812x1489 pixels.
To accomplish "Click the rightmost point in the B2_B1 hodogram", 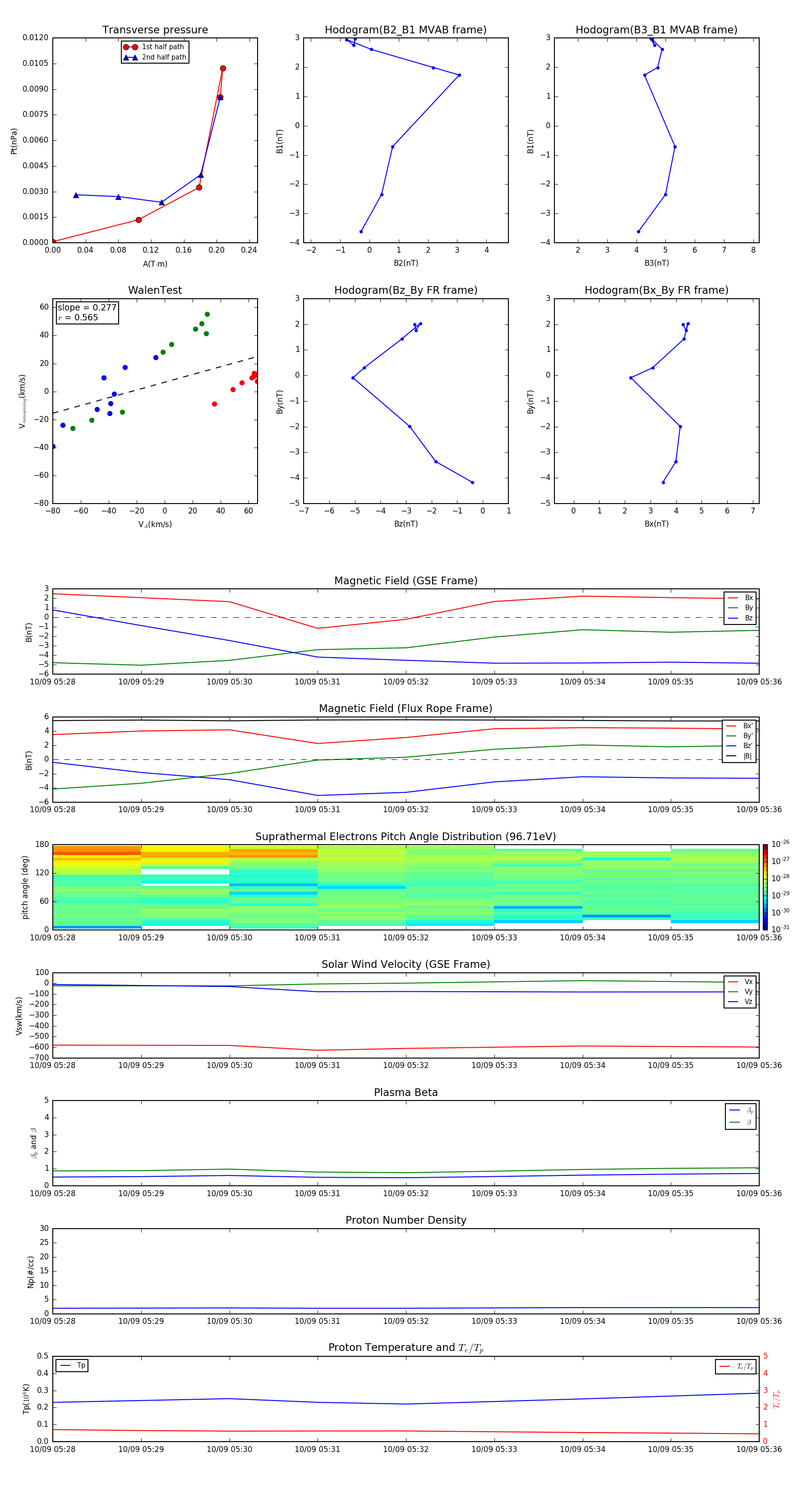I will pos(459,75).
